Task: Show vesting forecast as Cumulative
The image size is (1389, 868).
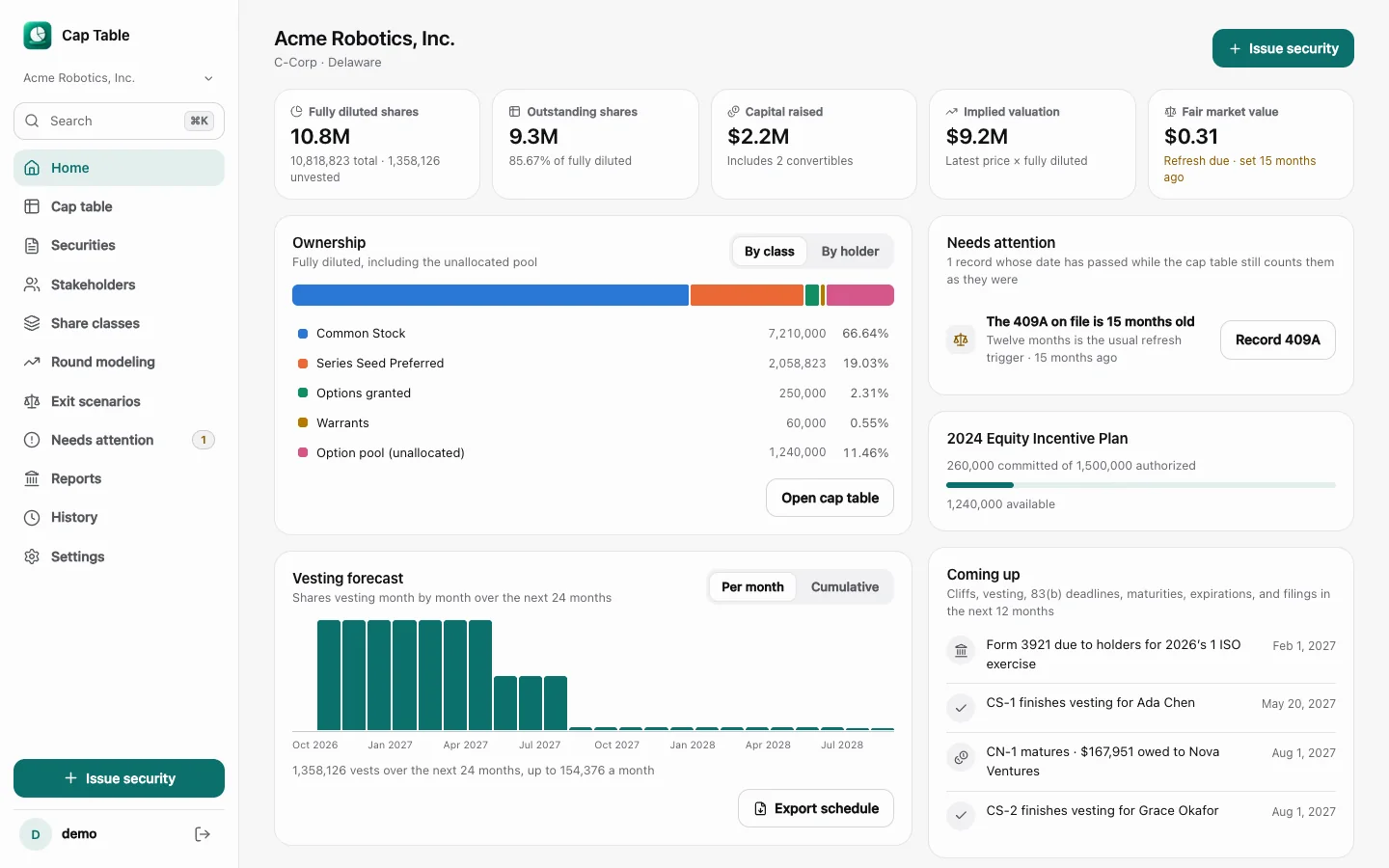Action: pyautogui.click(x=845, y=587)
